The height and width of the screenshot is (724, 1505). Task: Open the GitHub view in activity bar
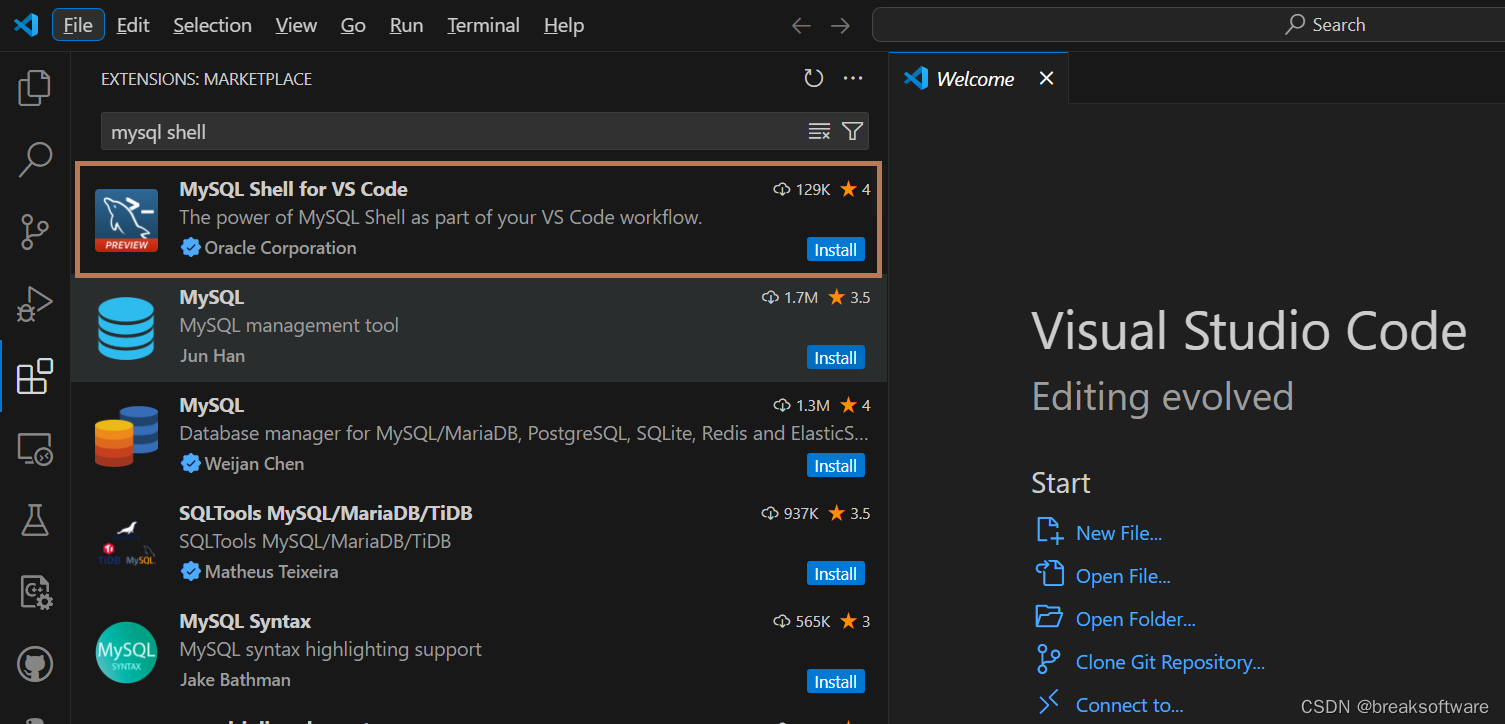pos(35,664)
